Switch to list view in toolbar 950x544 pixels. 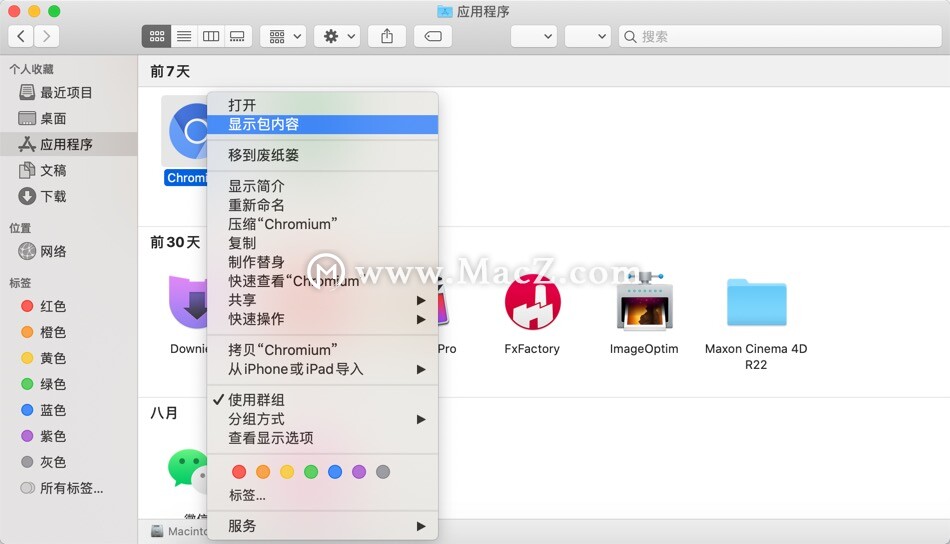tap(184, 36)
